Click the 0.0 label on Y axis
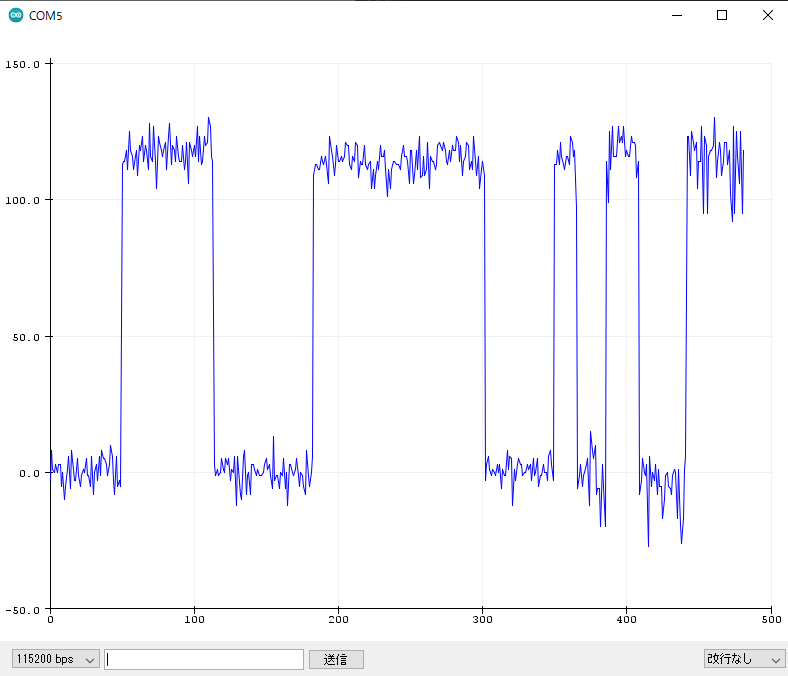Viewport: 788px width, 676px height. coord(30,473)
